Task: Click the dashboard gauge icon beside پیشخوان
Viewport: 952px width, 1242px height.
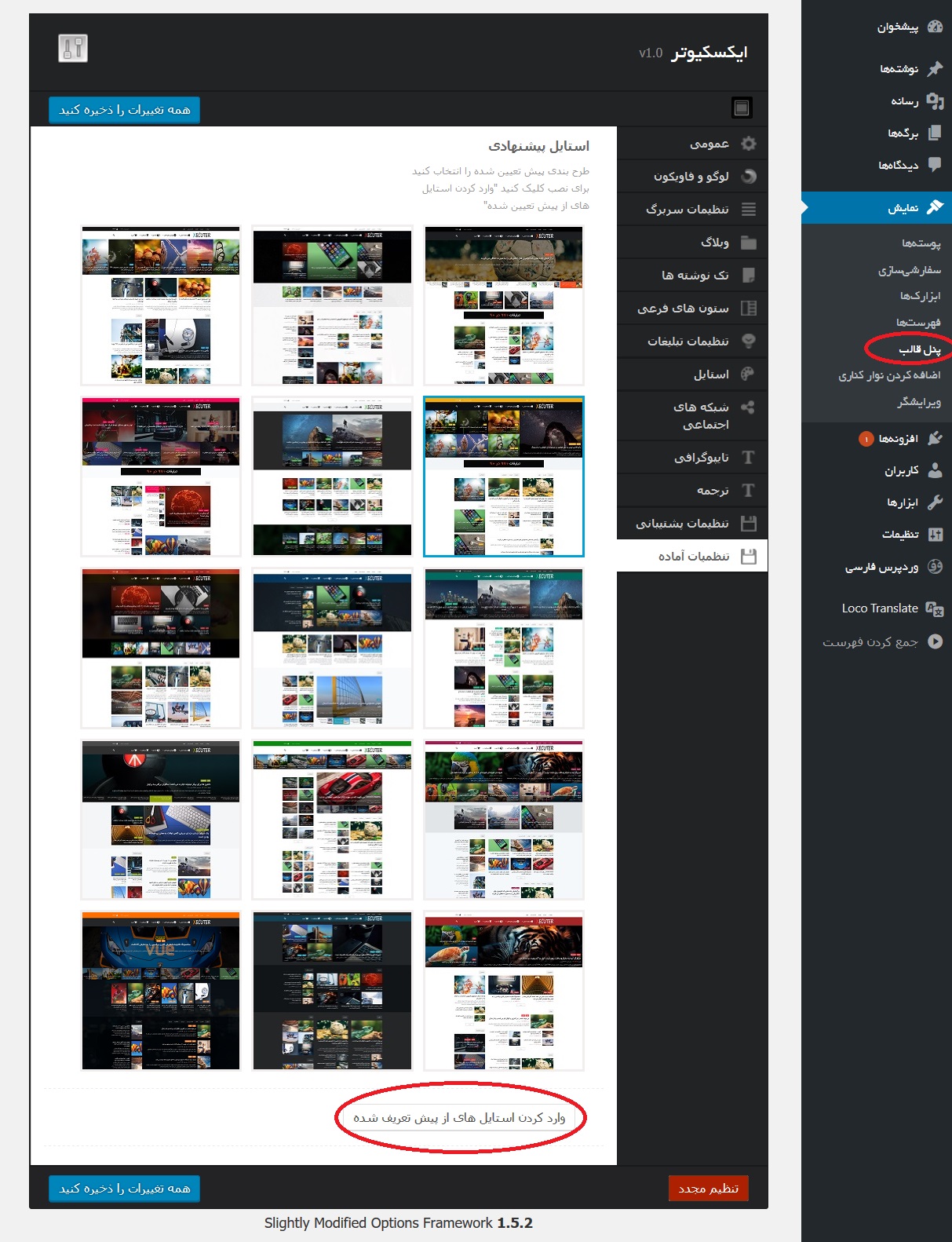Action: pos(934,27)
